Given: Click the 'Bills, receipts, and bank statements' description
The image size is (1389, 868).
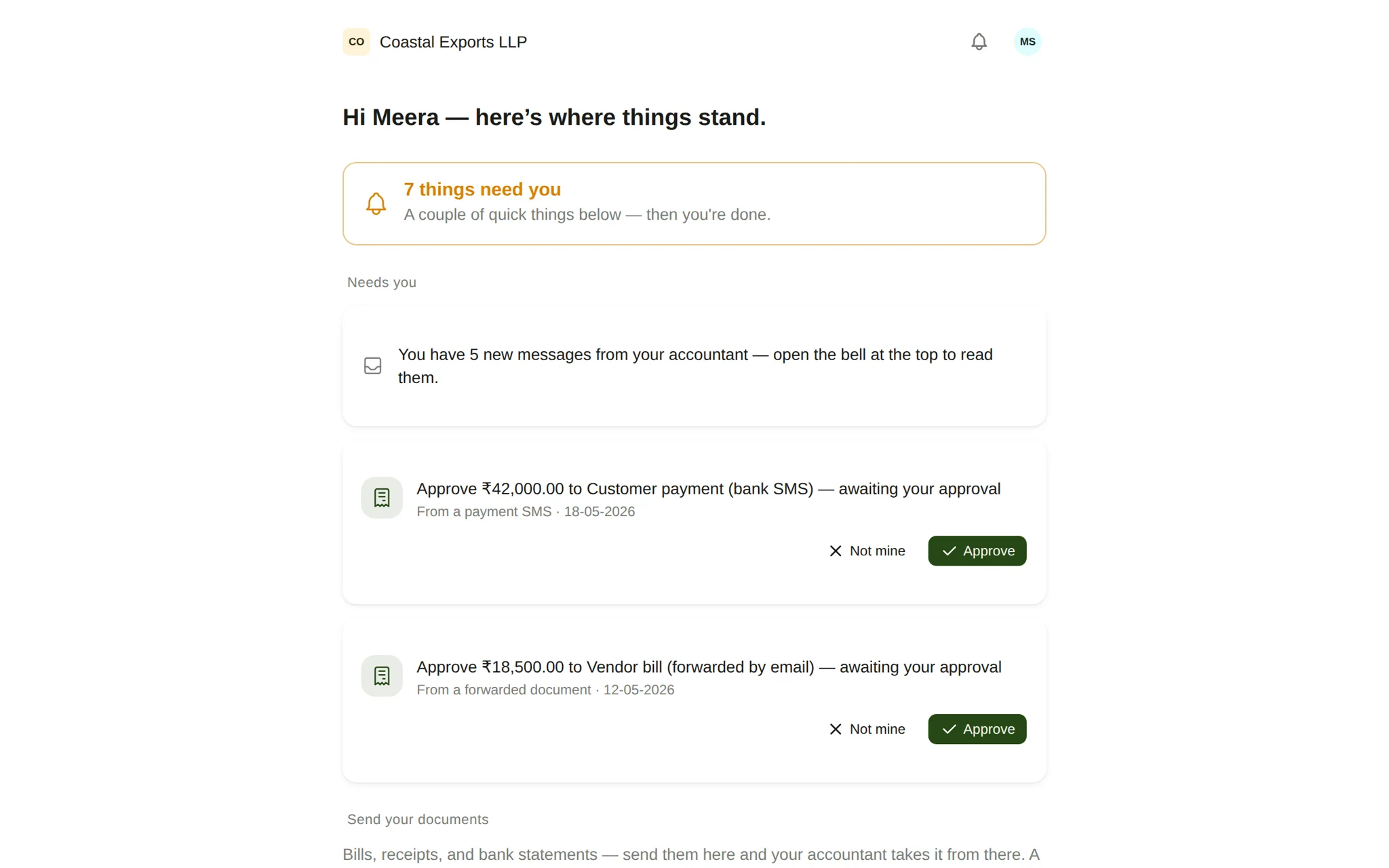Looking at the screenshot, I should pyautogui.click(x=691, y=855).
